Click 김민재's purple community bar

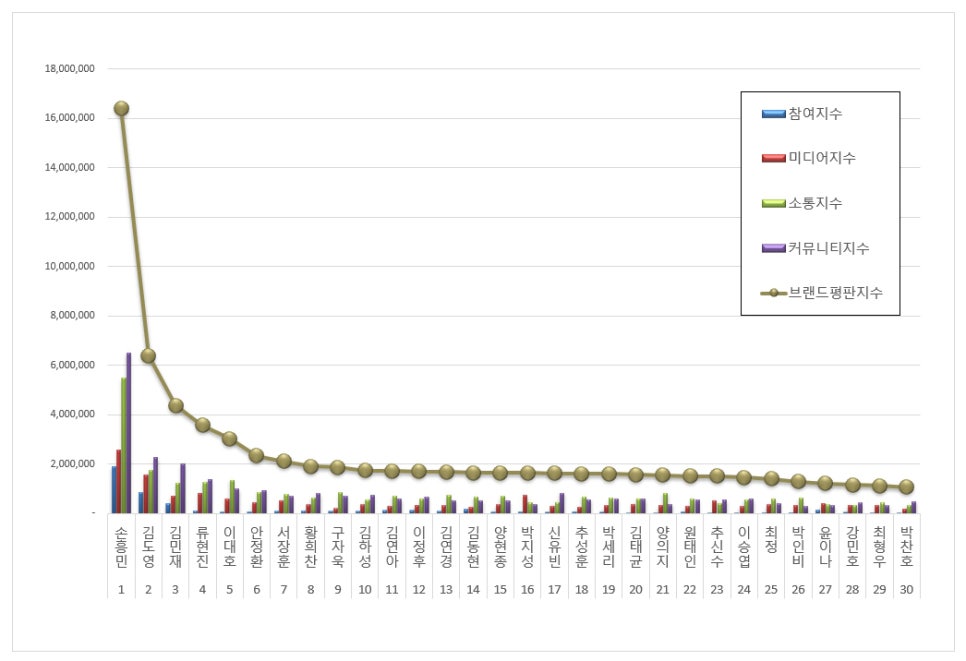pyautogui.click(x=183, y=489)
